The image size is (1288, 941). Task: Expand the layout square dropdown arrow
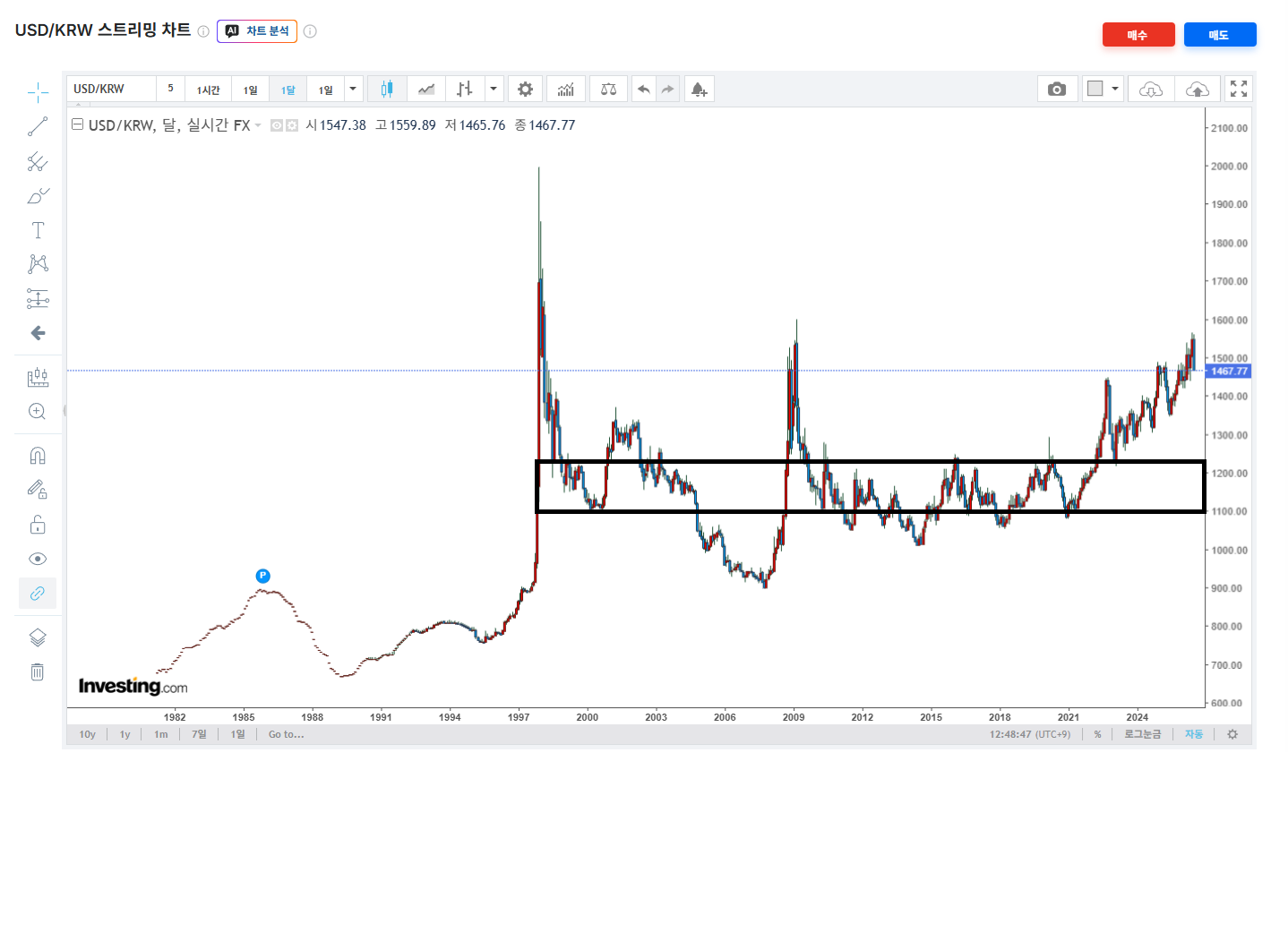click(x=1115, y=89)
